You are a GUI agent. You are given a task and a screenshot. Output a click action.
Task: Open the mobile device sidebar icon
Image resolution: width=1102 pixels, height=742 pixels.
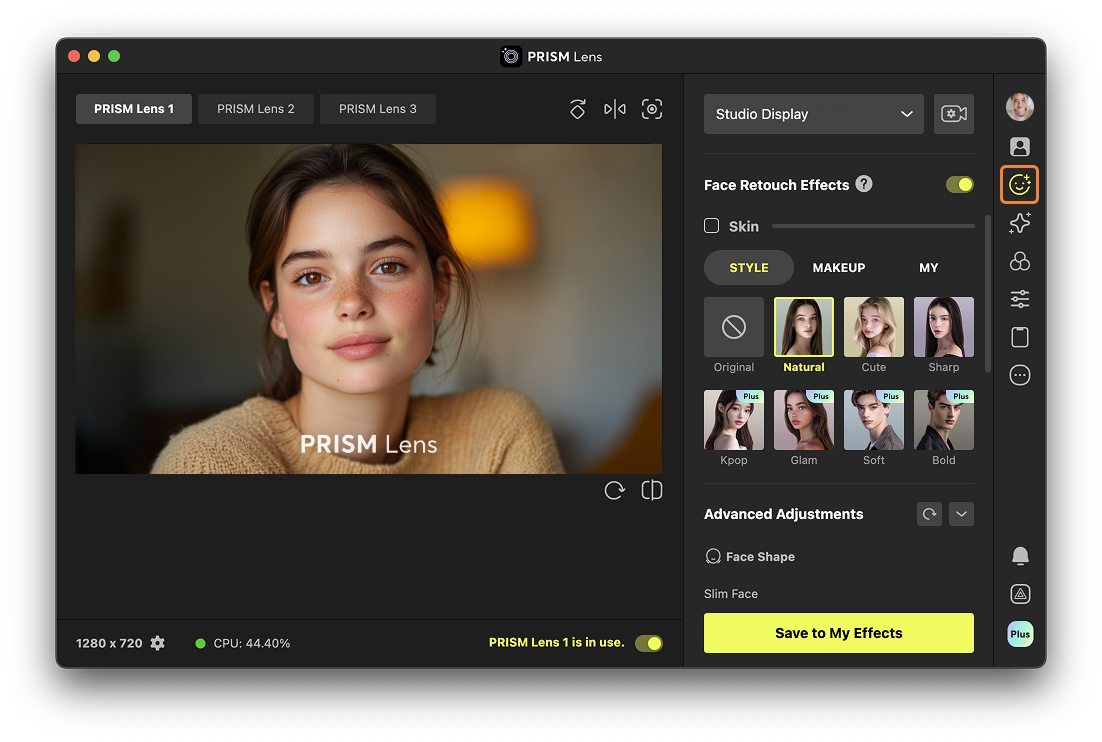click(1020, 337)
